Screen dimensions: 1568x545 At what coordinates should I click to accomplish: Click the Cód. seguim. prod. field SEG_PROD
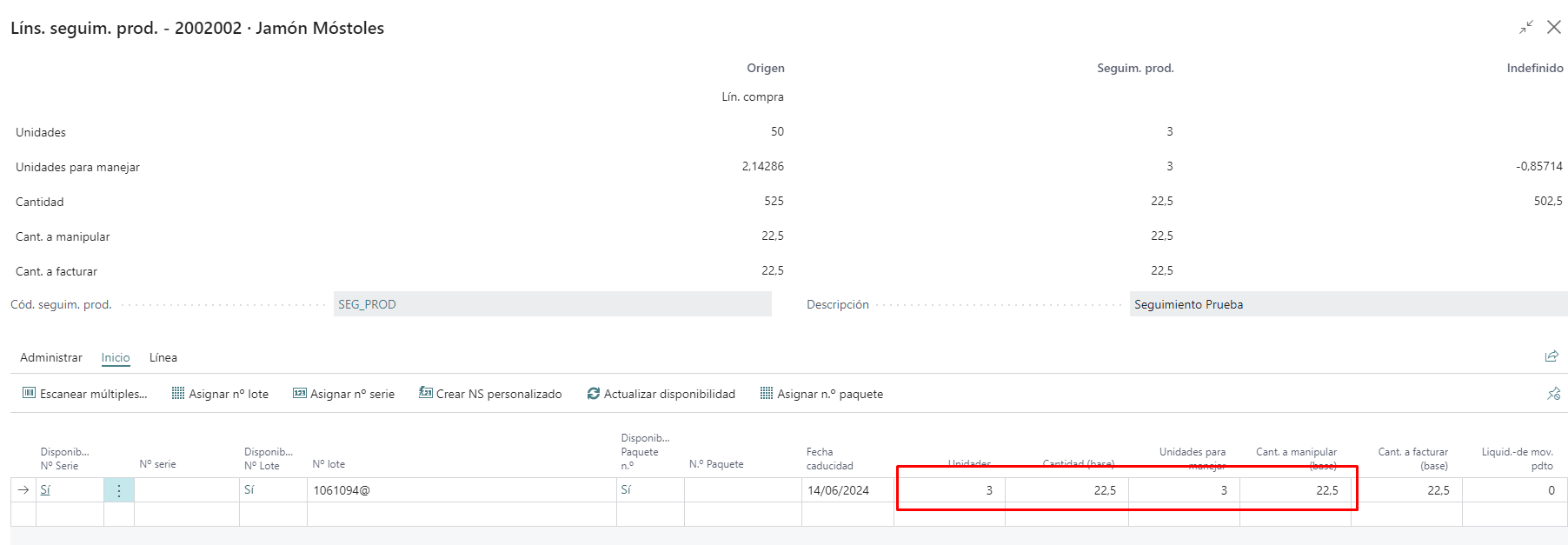click(x=552, y=304)
